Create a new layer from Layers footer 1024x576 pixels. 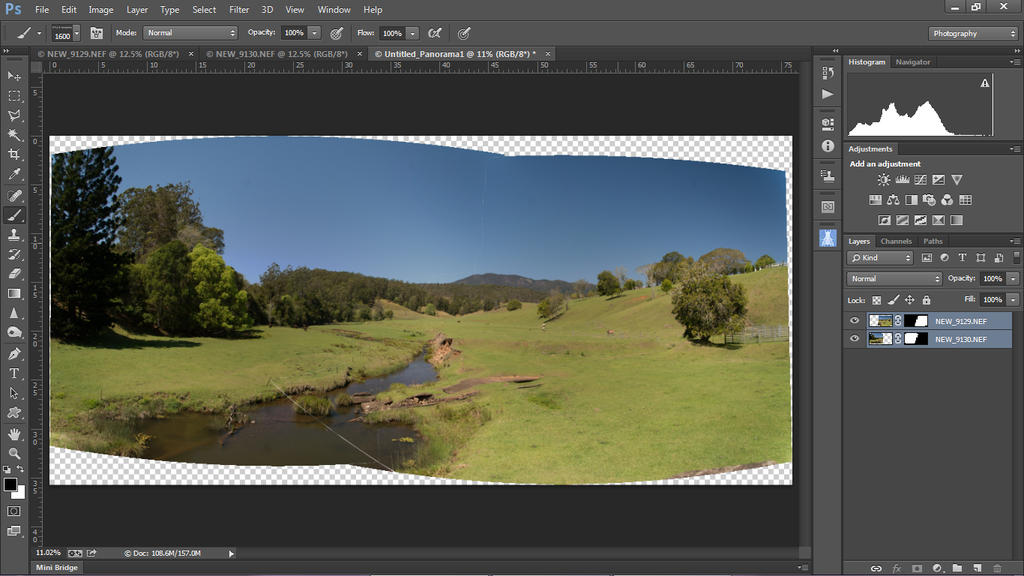pyautogui.click(x=977, y=568)
